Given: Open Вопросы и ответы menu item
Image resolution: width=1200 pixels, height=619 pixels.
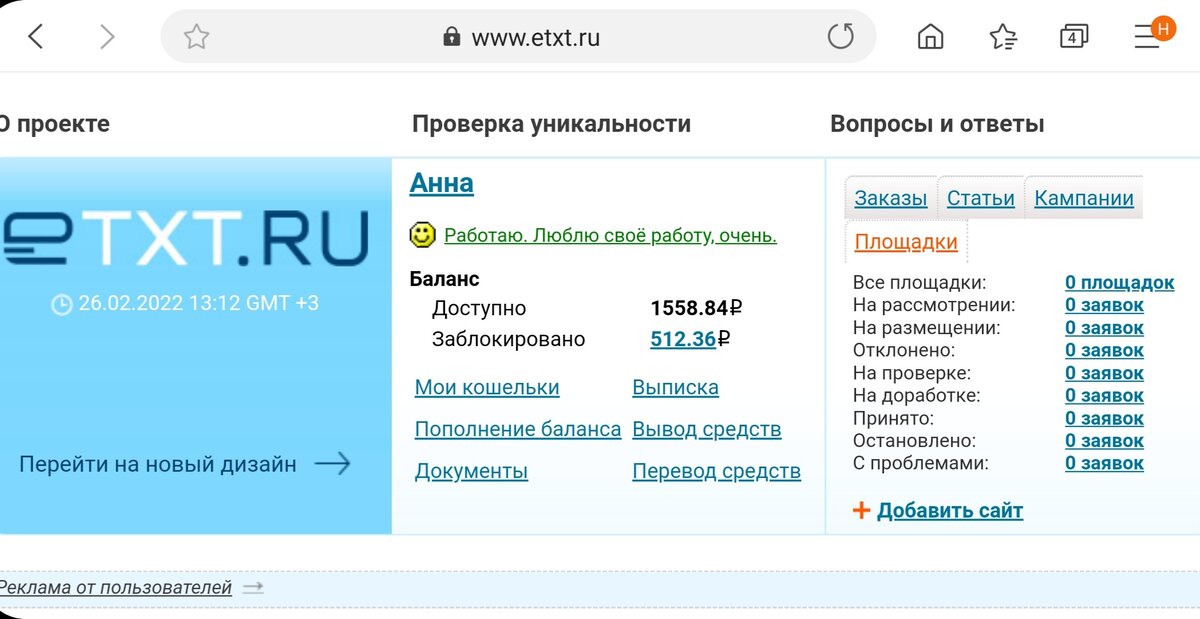Looking at the screenshot, I should click(937, 124).
